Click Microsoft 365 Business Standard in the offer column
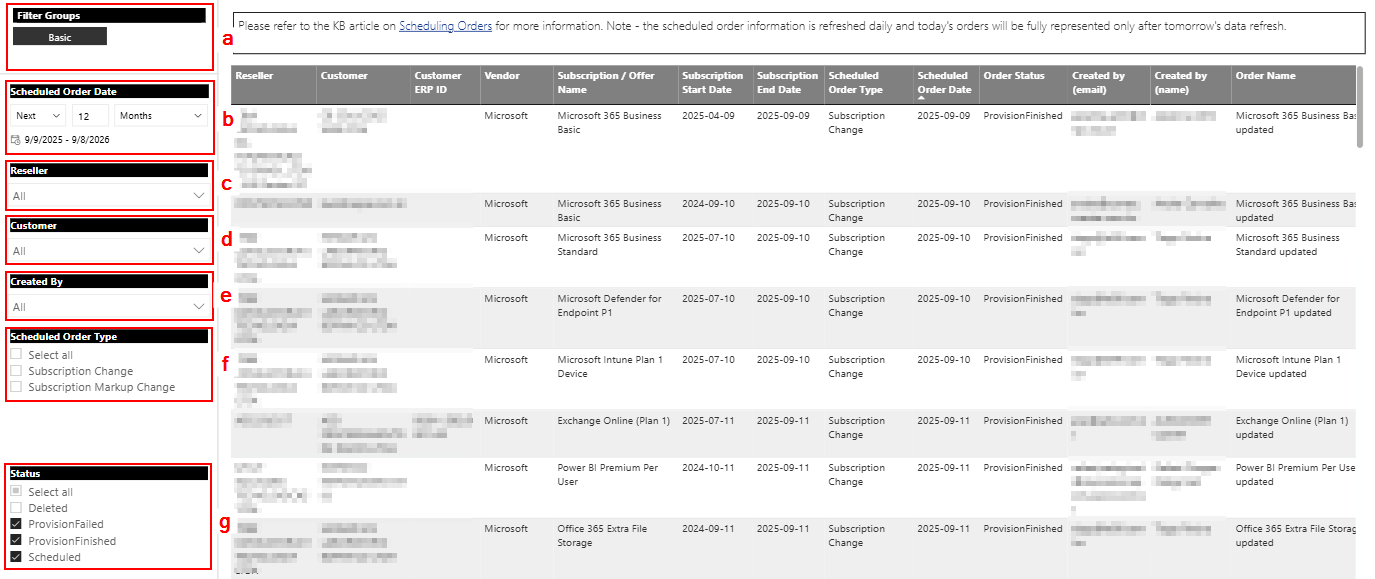This screenshot has width=1375, height=579. 609,245
